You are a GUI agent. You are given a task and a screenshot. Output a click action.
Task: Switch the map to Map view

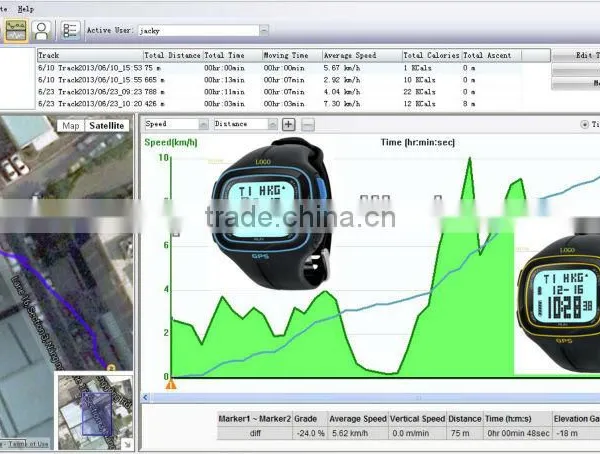click(x=71, y=126)
